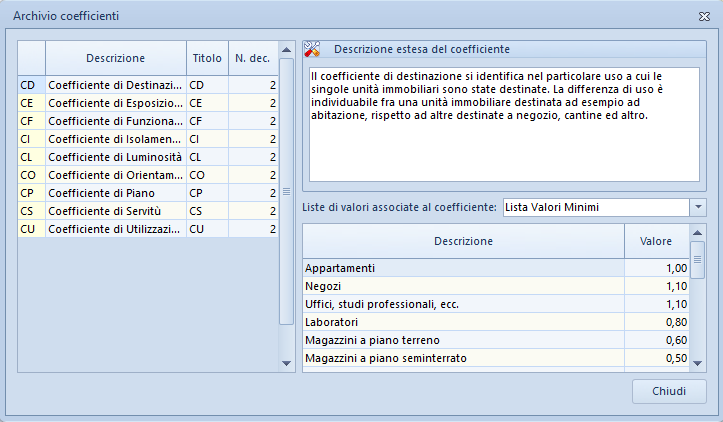Click the Chiudi button
The image size is (723, 422).
click(669, 391)
